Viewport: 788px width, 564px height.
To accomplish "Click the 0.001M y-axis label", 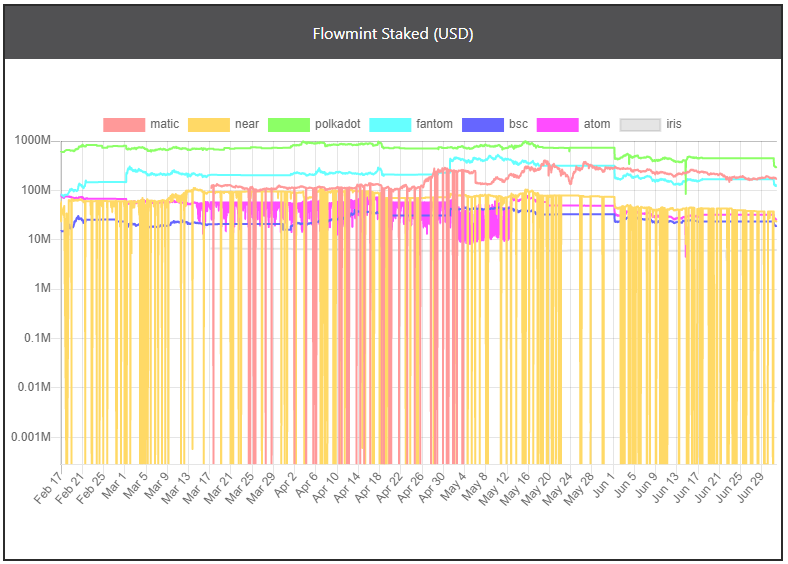I will point(31,437).
